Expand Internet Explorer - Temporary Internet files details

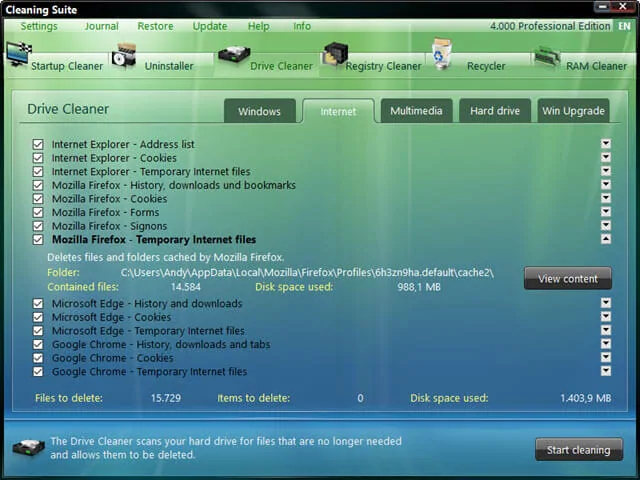click(x=606, y=171)
